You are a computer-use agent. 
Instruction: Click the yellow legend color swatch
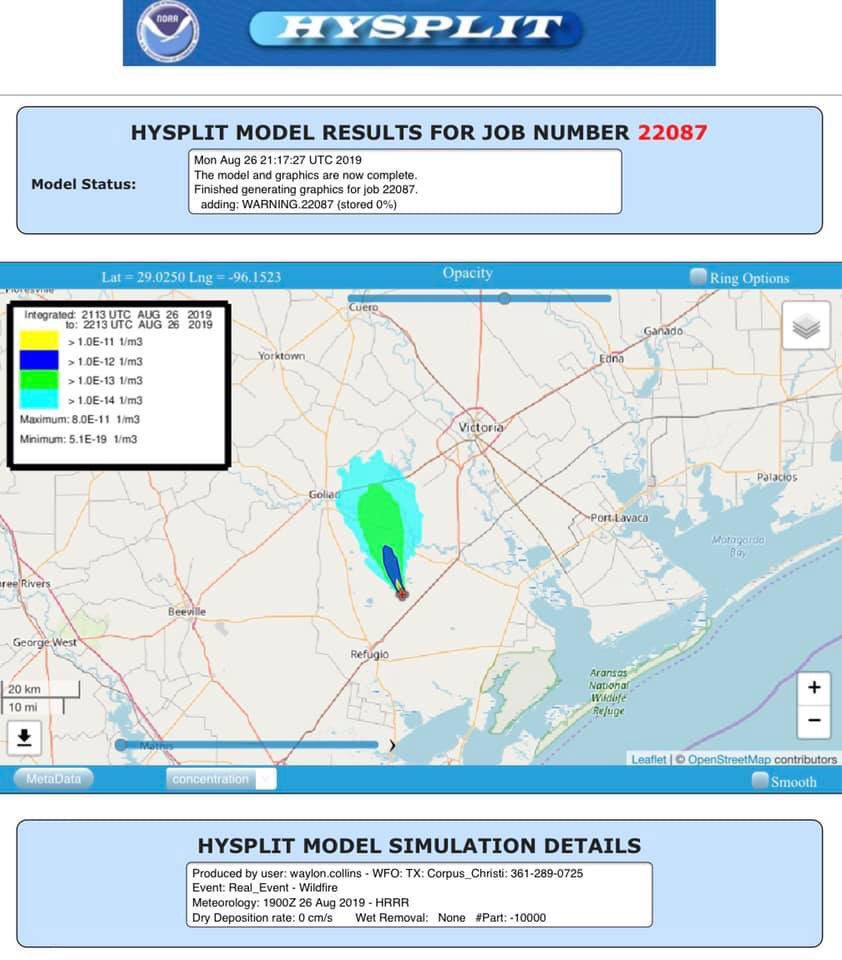click(x=39, y=340)
